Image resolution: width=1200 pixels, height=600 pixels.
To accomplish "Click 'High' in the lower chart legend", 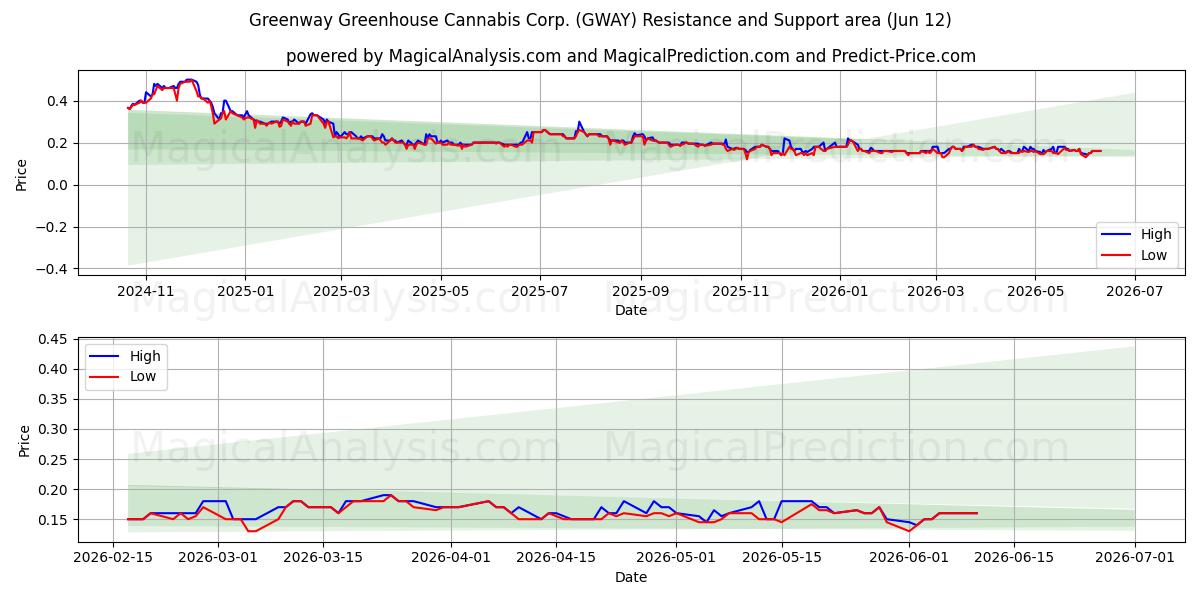I will click(145, 356).
